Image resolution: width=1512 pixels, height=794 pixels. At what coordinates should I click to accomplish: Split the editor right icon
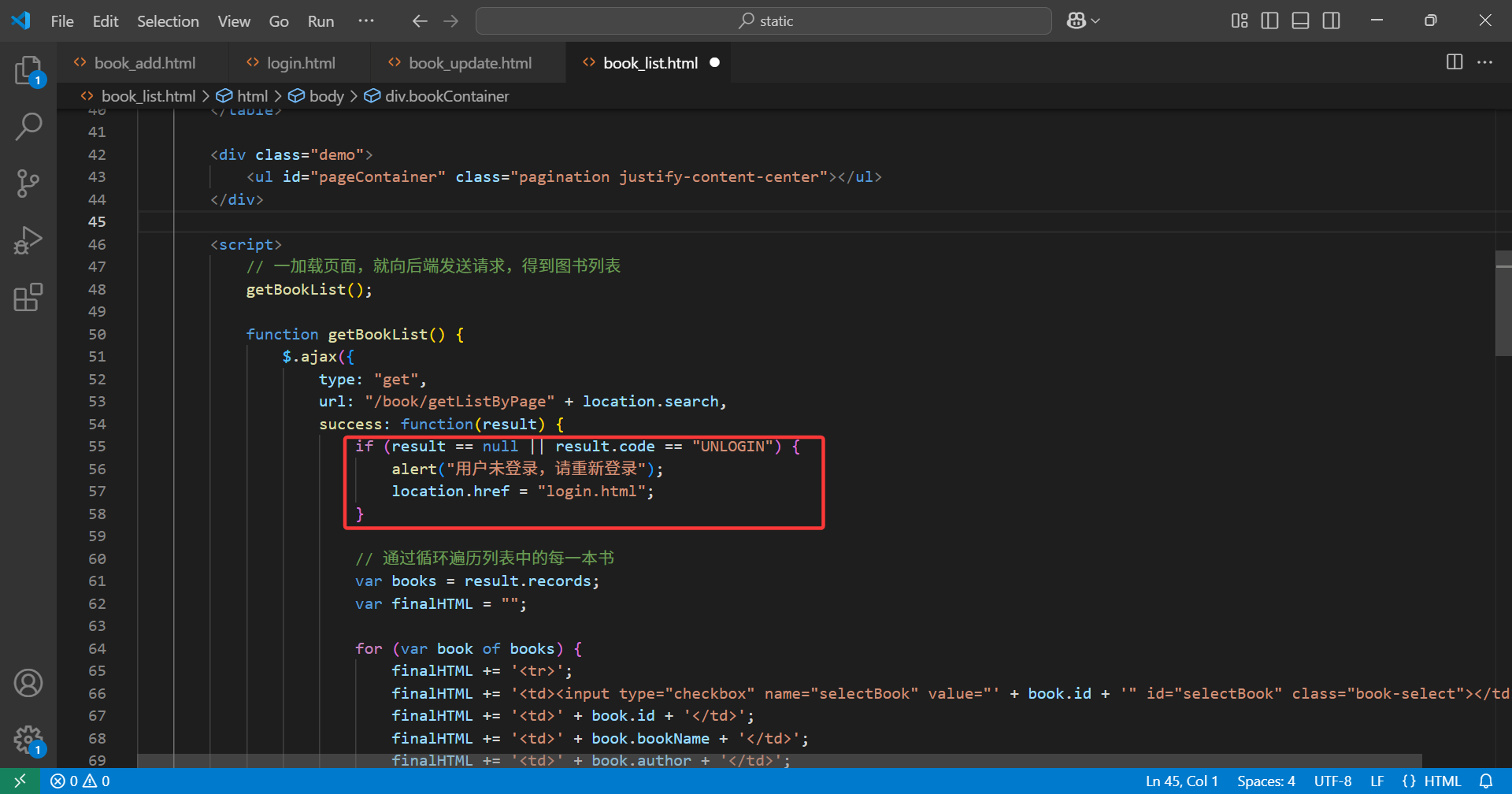(1455, 62)
